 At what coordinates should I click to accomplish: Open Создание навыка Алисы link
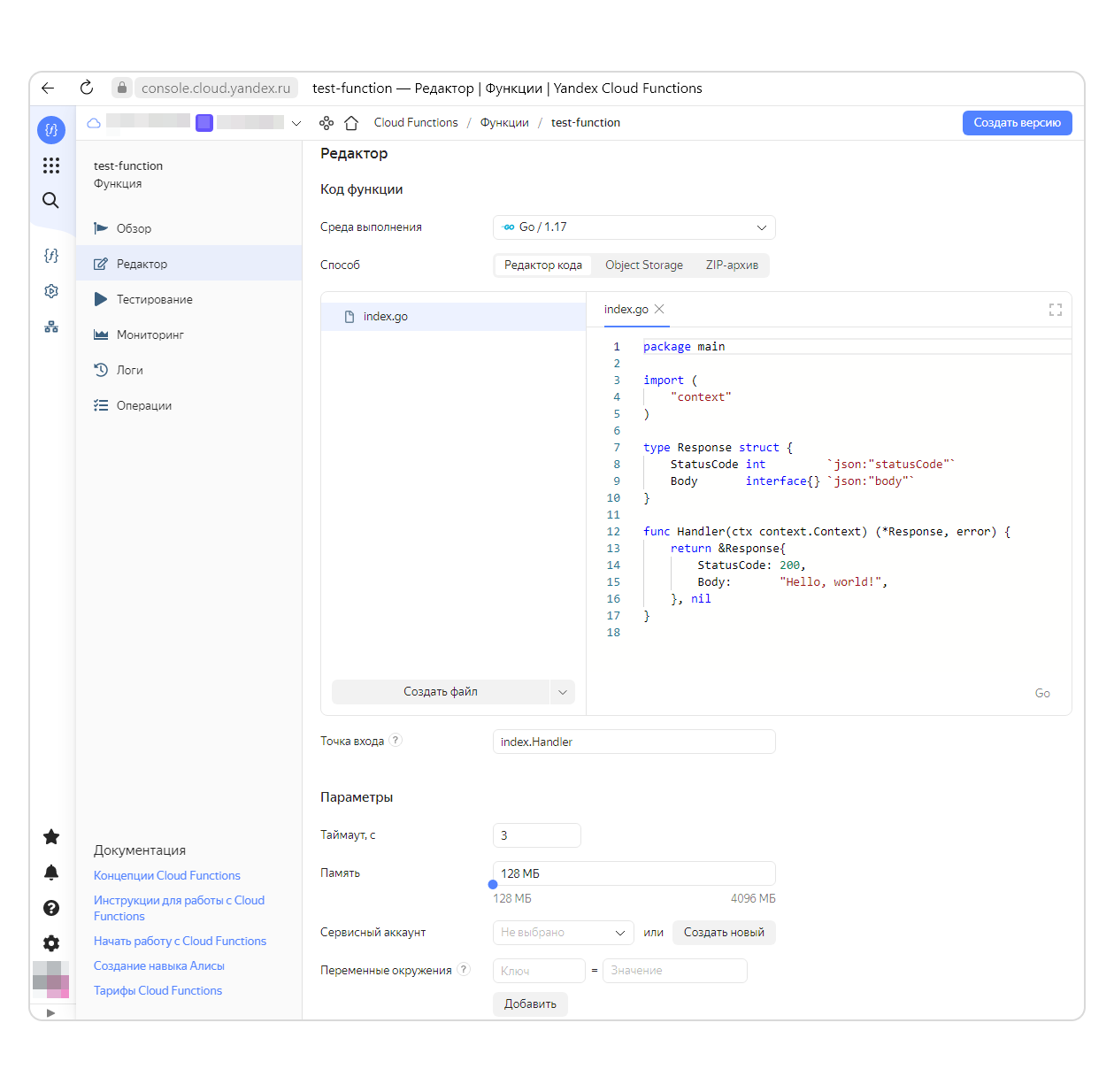tap(159, 965)
